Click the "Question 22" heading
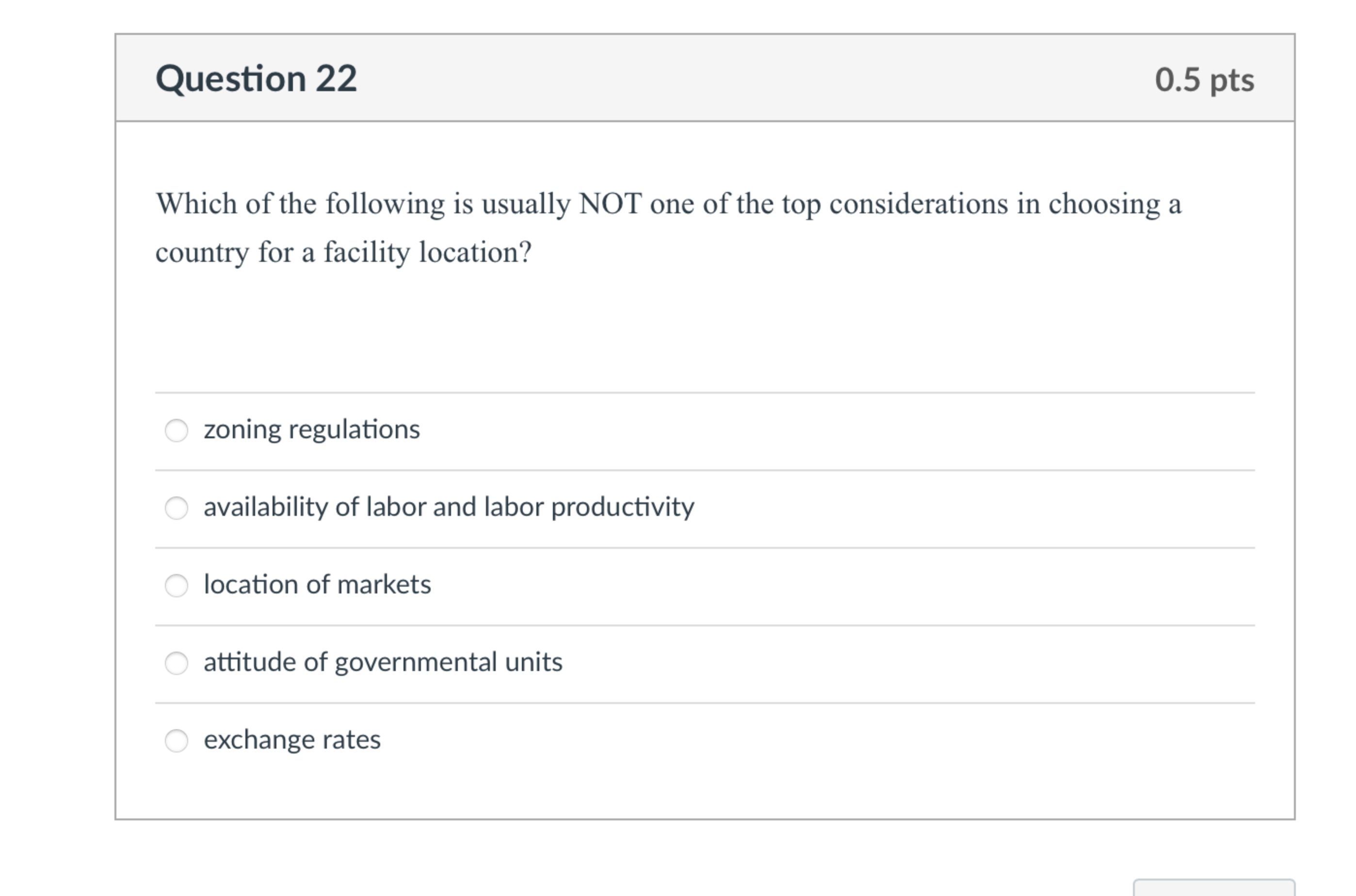 (258, 78)
